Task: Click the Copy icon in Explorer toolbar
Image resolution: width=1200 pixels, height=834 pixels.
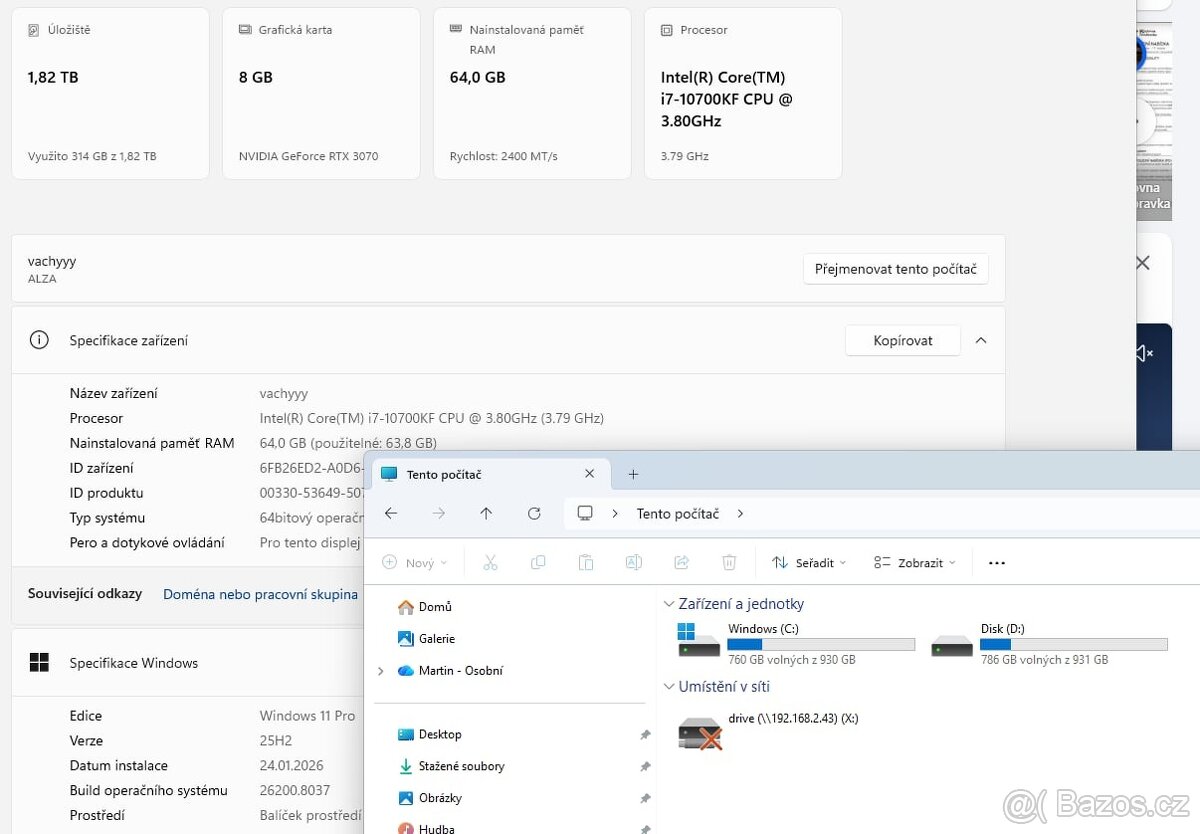Action: (538, 563)
